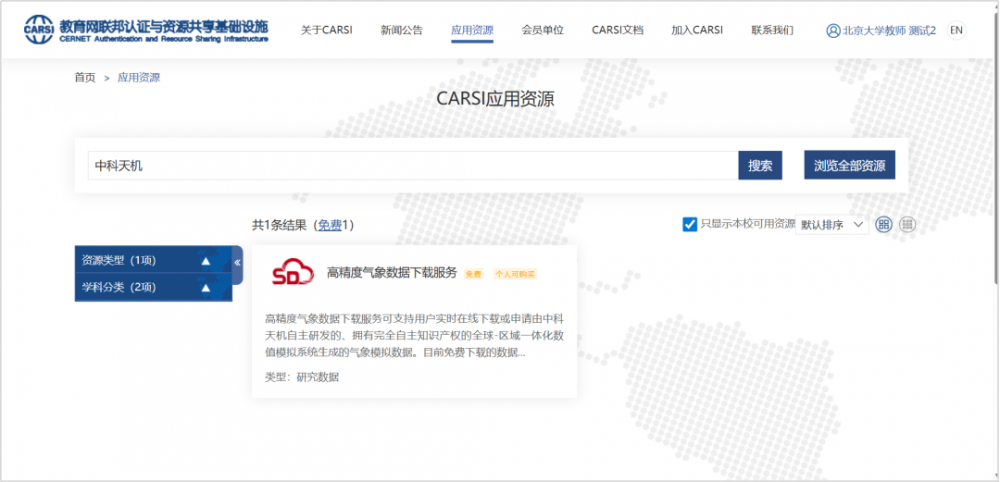1000x482 pixels.
Task: Switch to the list table view icon
Action: pyautogui.click(x=908, y=224)
